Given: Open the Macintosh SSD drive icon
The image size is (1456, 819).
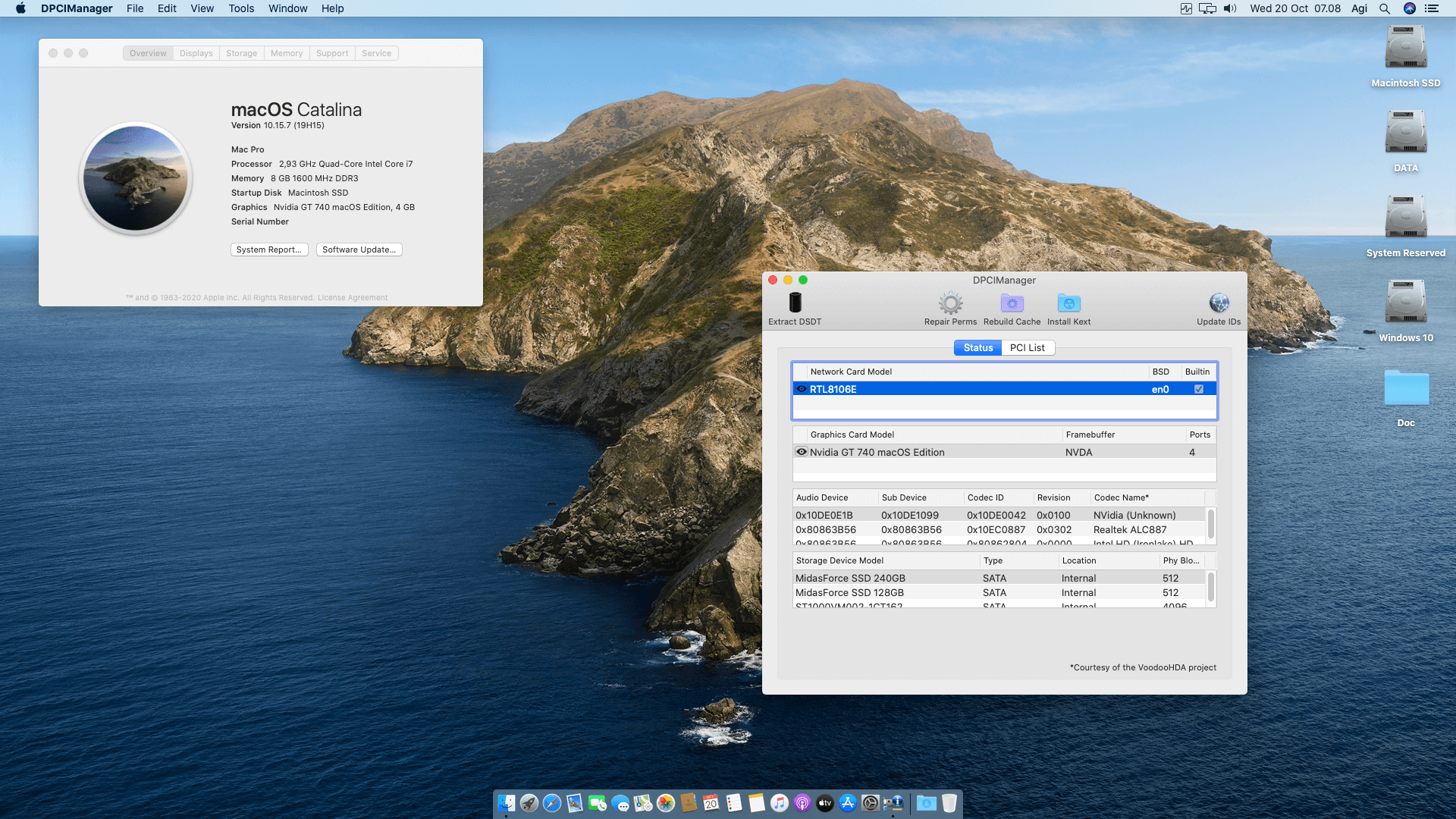Looking at the screenshot, I should [1405, 48].
